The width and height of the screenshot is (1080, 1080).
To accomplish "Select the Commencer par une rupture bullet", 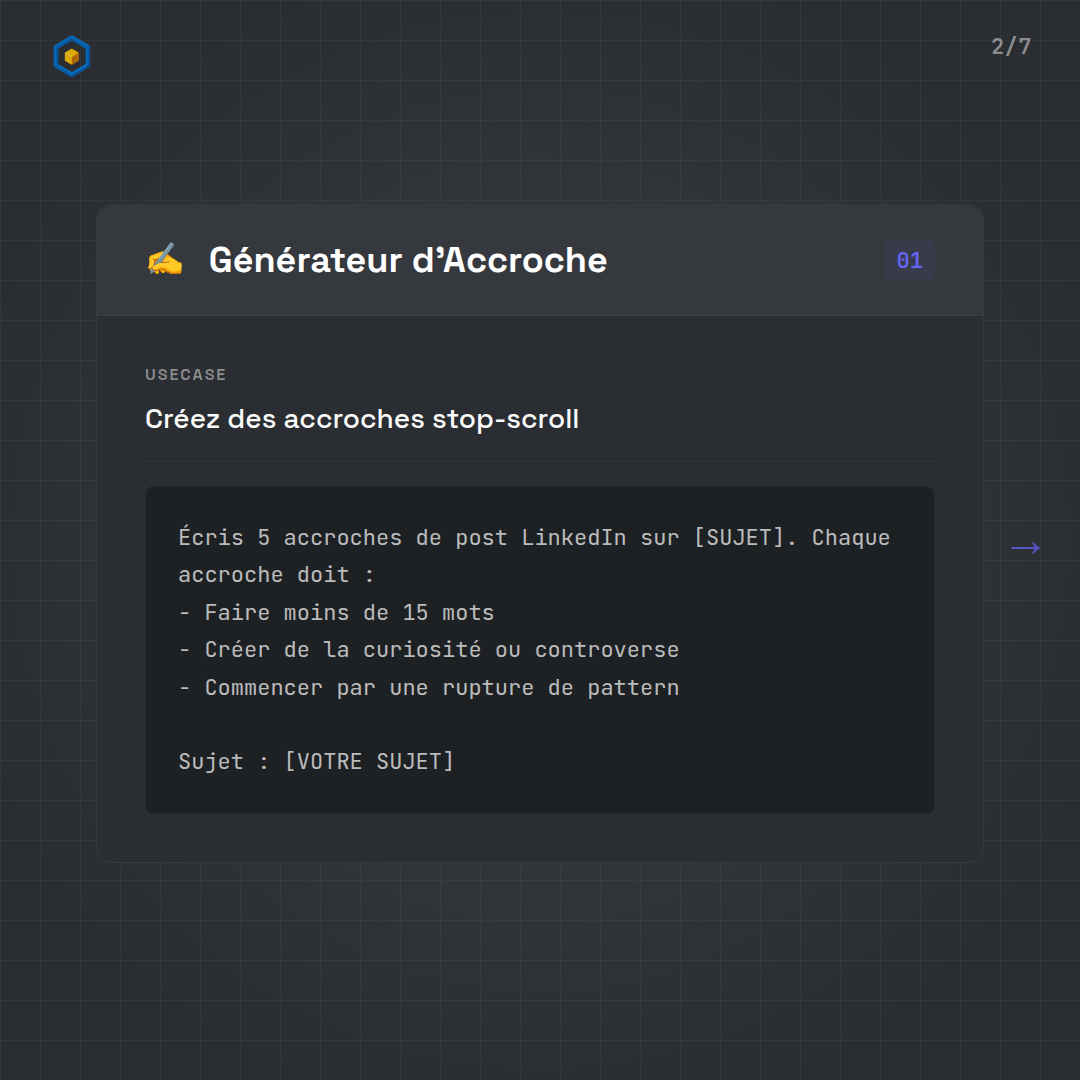I will pyautogui.click(x=428, y=687).
